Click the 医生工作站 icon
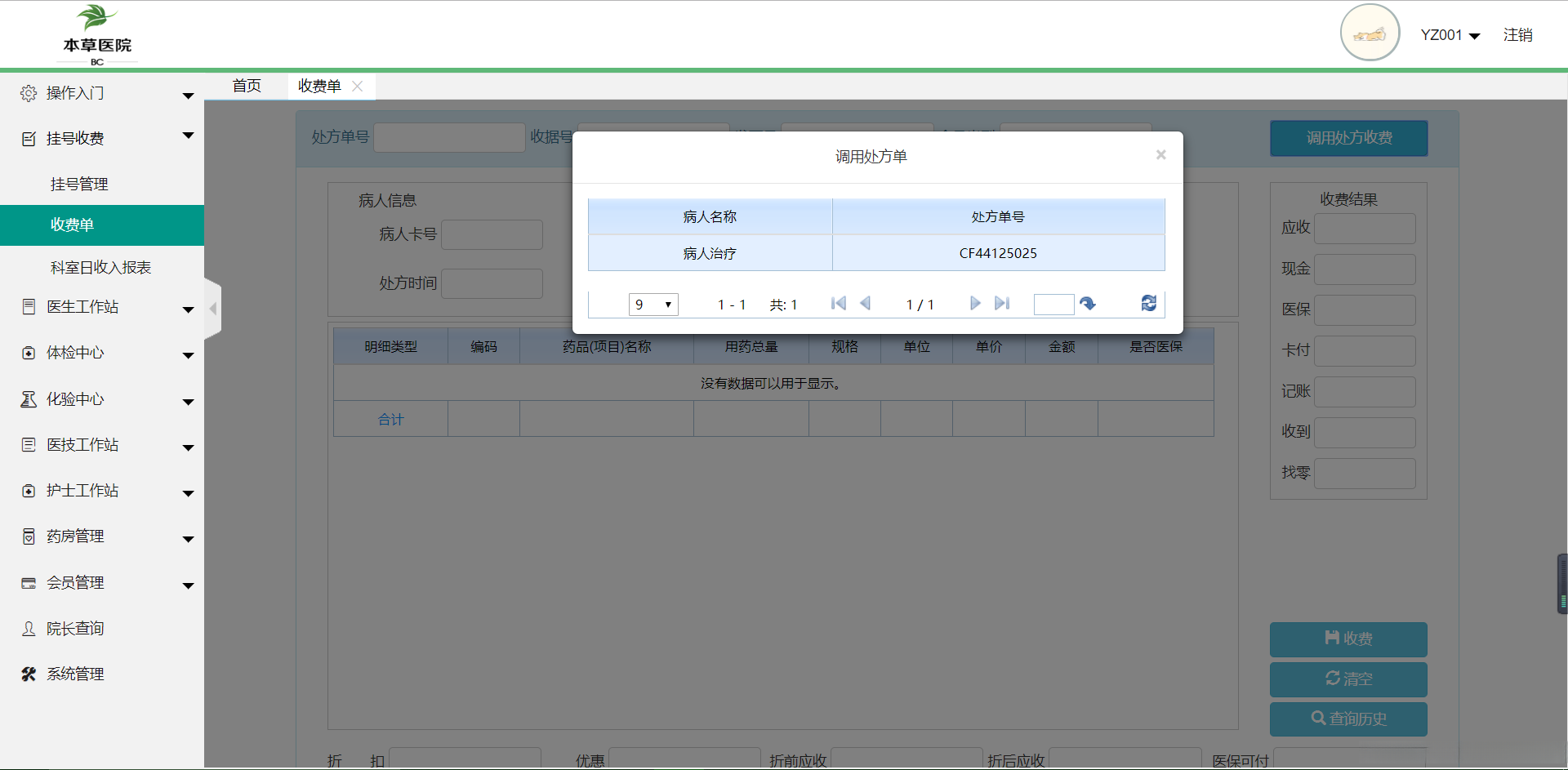This screenshot has height=770, width=1568. [x=29, y=307]
